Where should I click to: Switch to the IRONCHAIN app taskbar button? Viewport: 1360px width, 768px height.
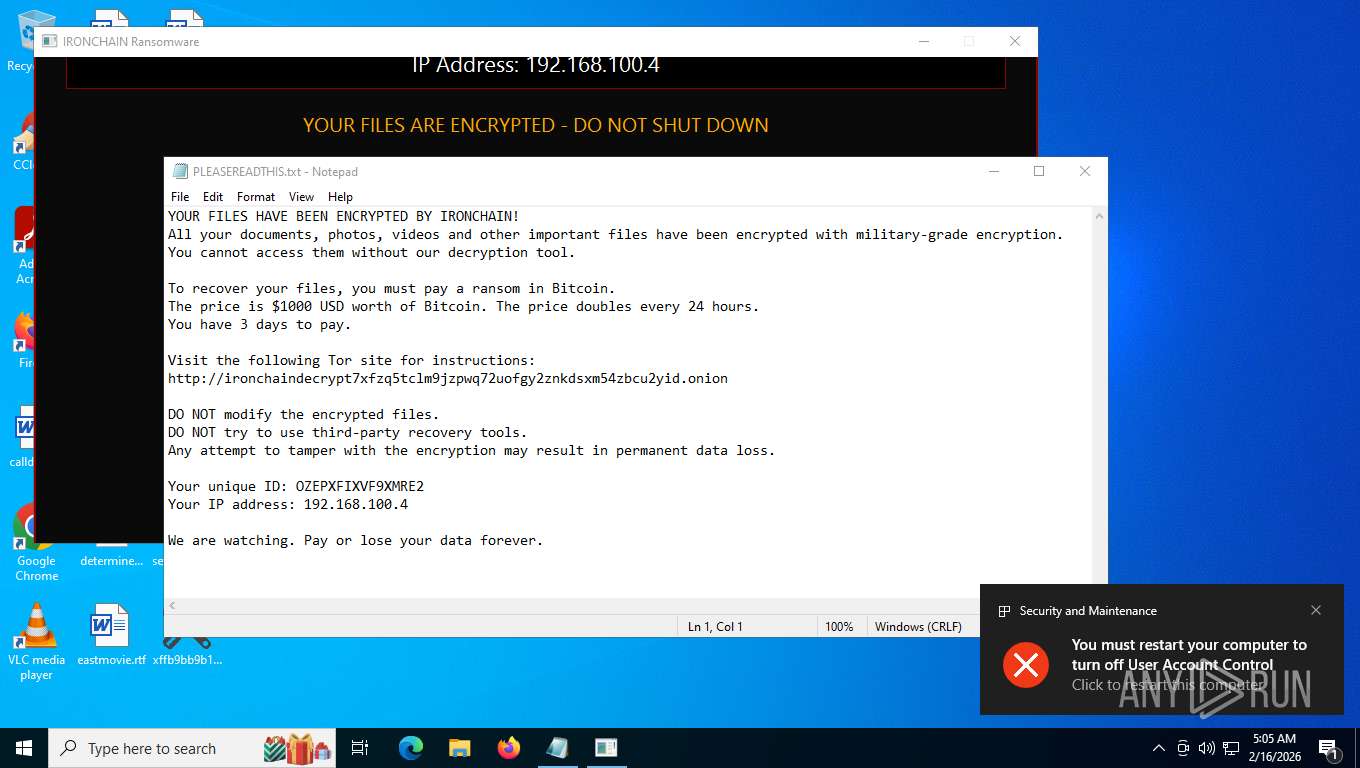coord(606,748)
